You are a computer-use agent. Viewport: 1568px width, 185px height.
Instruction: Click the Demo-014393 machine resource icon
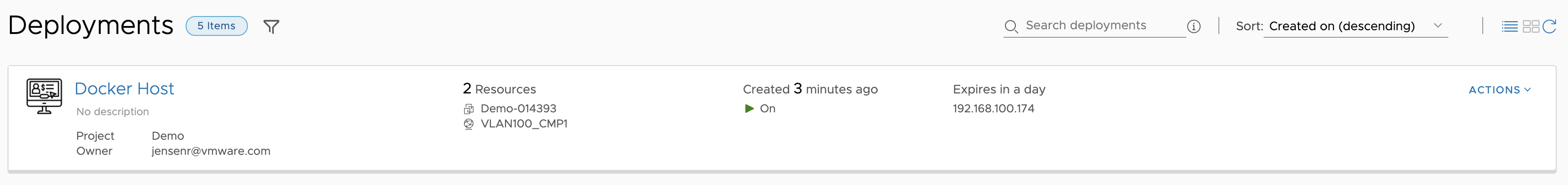[x=468, y=109]
